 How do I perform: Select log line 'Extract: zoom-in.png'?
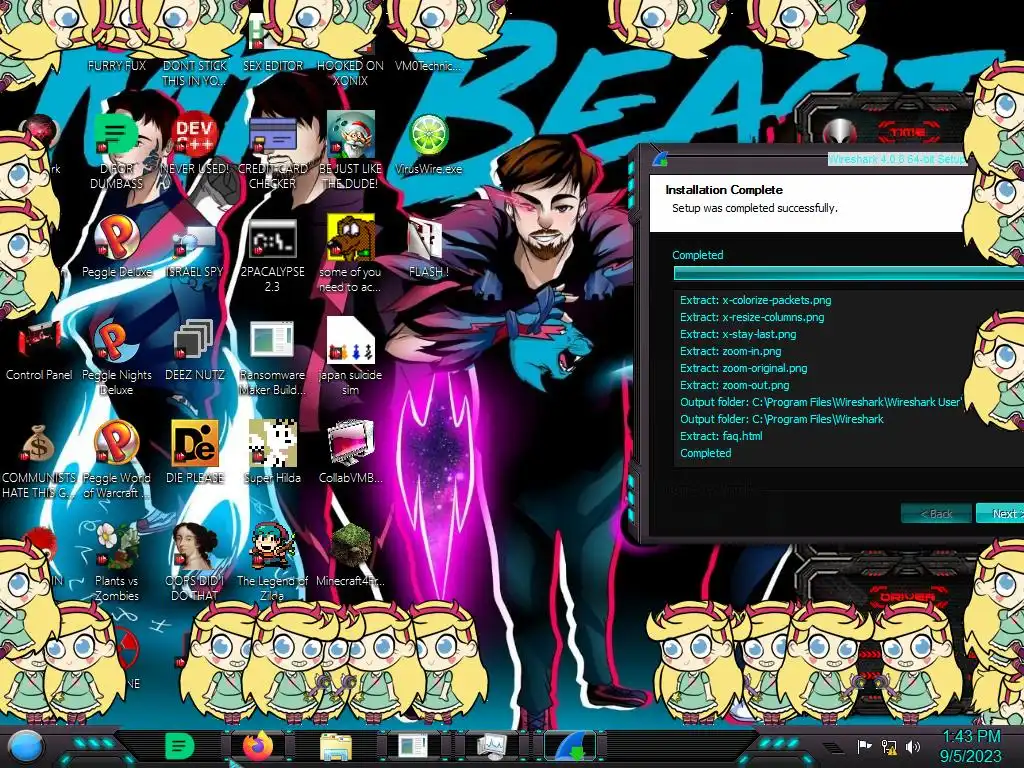[x=730, y=351]
